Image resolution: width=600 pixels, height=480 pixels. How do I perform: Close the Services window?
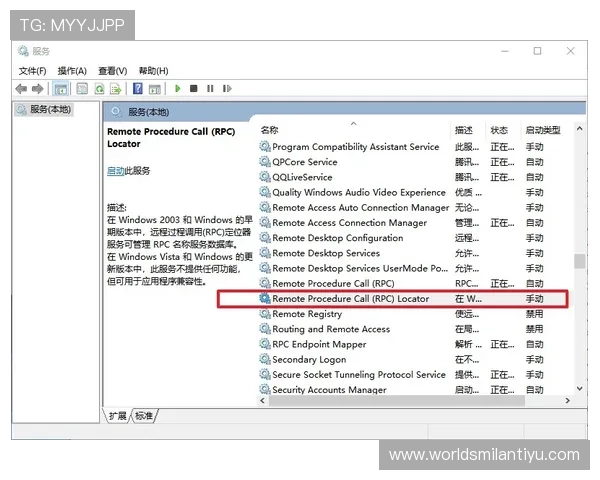(571, 51)
